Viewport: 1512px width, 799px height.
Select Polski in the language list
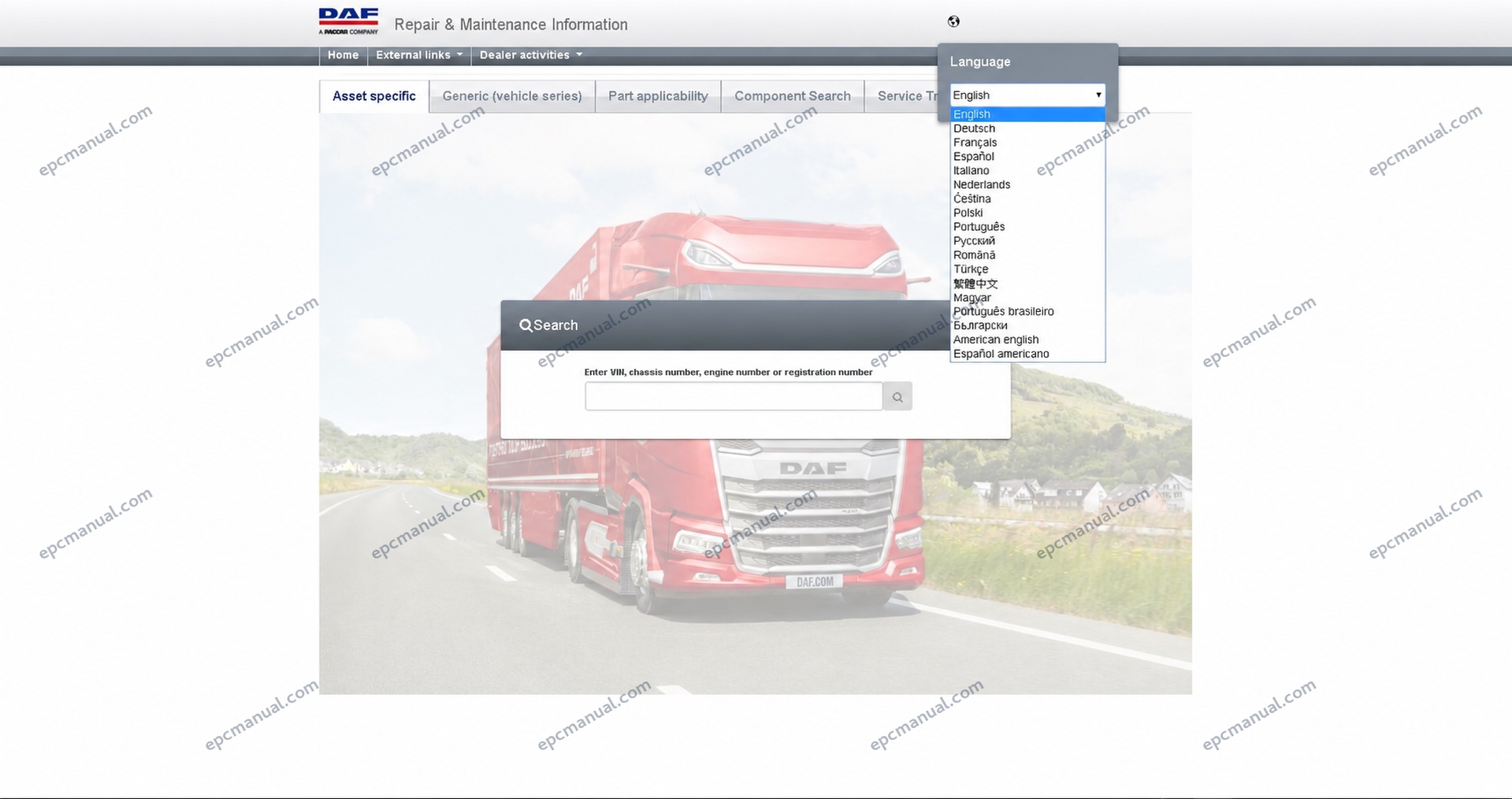[1027, 213]
